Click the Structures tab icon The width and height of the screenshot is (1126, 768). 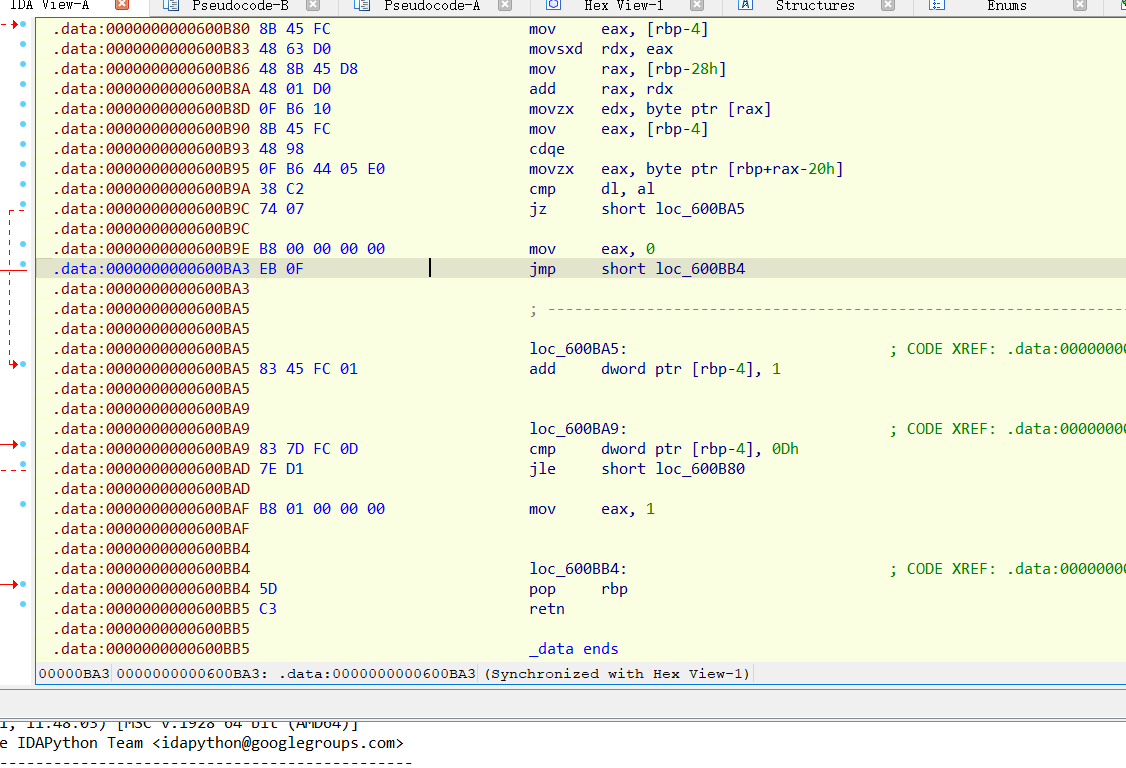745,5
